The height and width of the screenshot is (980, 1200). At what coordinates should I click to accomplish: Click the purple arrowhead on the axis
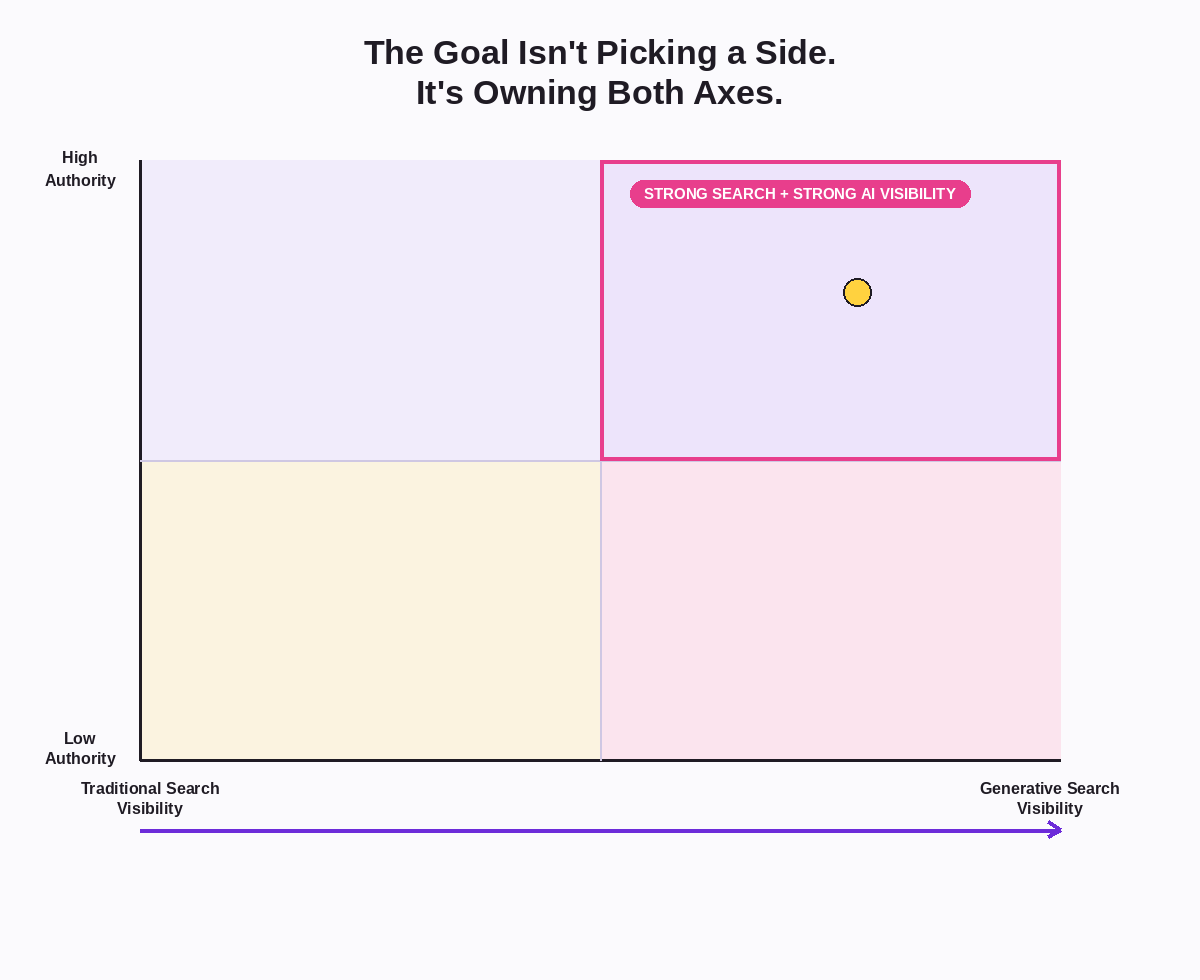(1055, 830)
